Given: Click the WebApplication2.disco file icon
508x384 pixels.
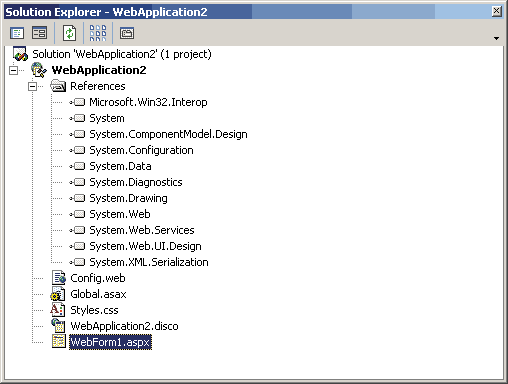Looking at the screenshot, I should click(x=58, y=325).
